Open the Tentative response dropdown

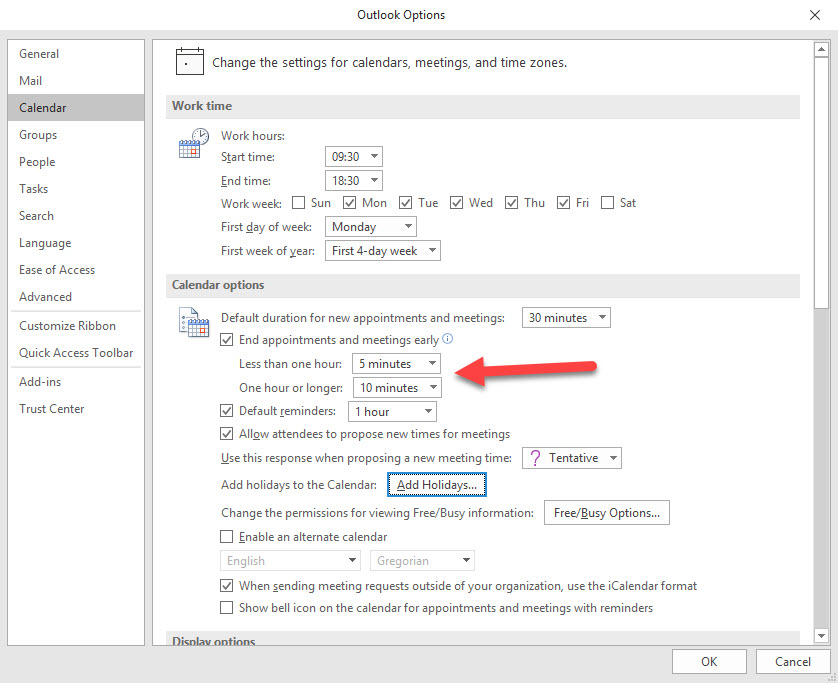572,458
